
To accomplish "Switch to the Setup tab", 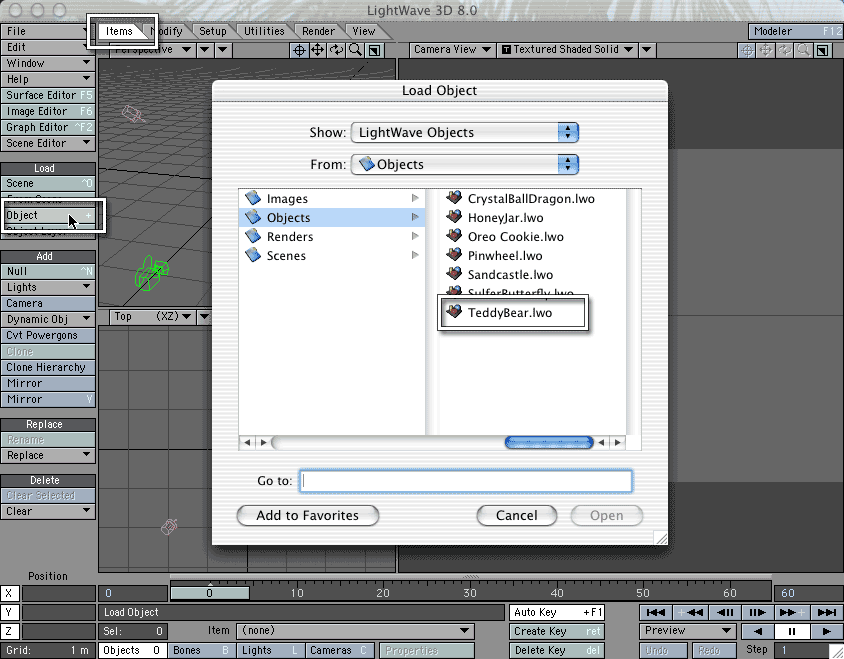I will click(x=213, y=31).
